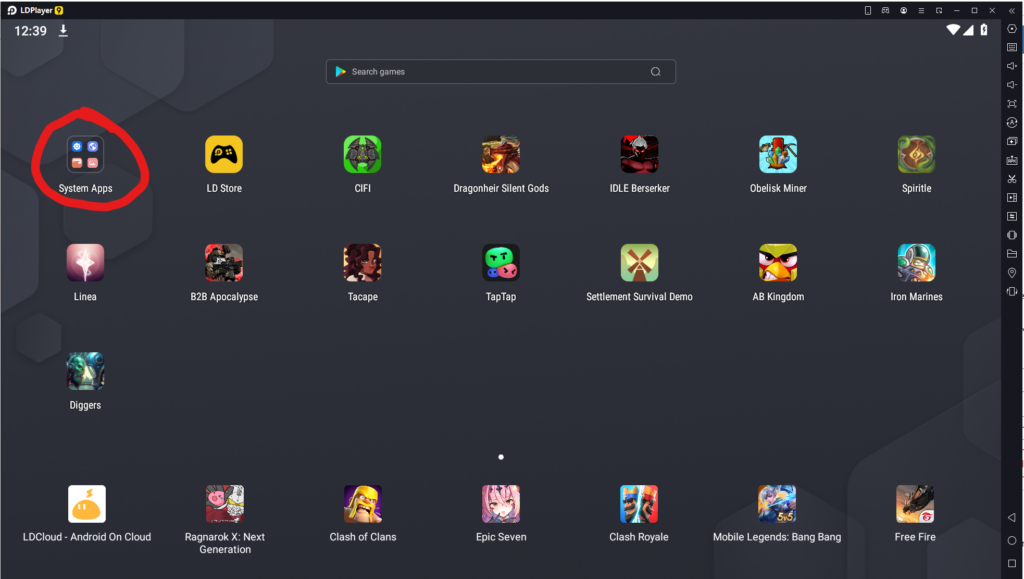The image size is (1024, 579).
Task: Tap the Android Home circle
Action: point(1012,540)
